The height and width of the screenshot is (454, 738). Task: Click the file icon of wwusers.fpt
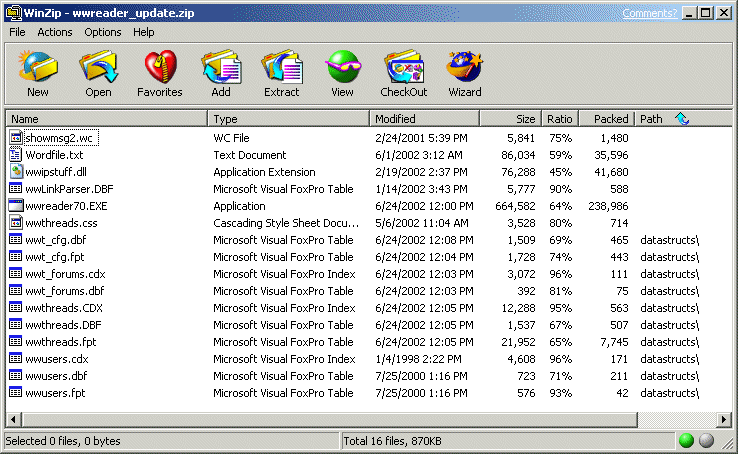pyautogui.click(x=16, y=392)
